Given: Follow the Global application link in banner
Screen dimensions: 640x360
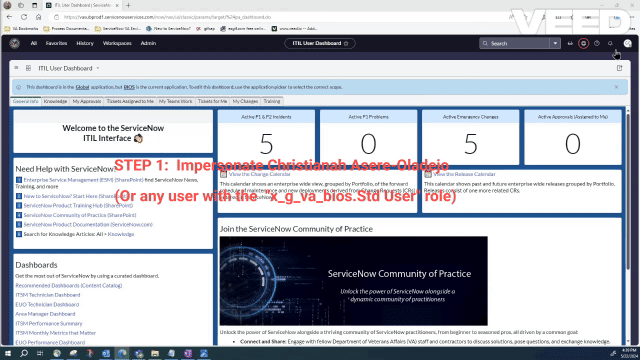Looking at the screenshot, I should pos(82,87).
